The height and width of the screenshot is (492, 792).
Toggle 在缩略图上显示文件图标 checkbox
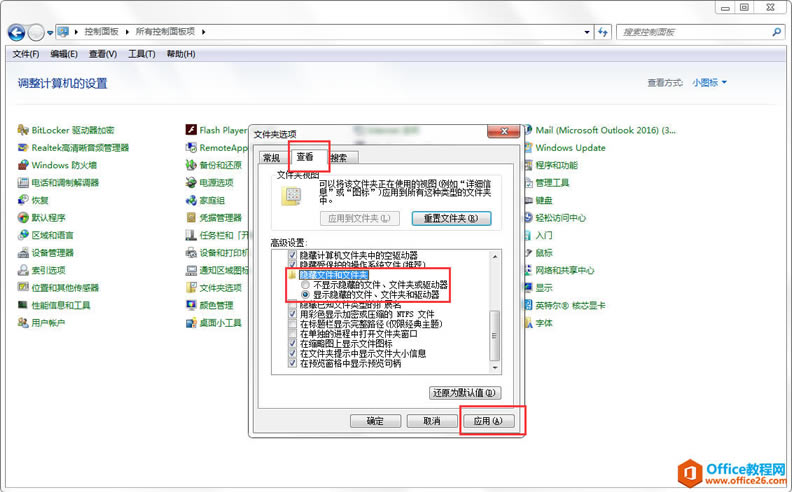tap(292, 343)
